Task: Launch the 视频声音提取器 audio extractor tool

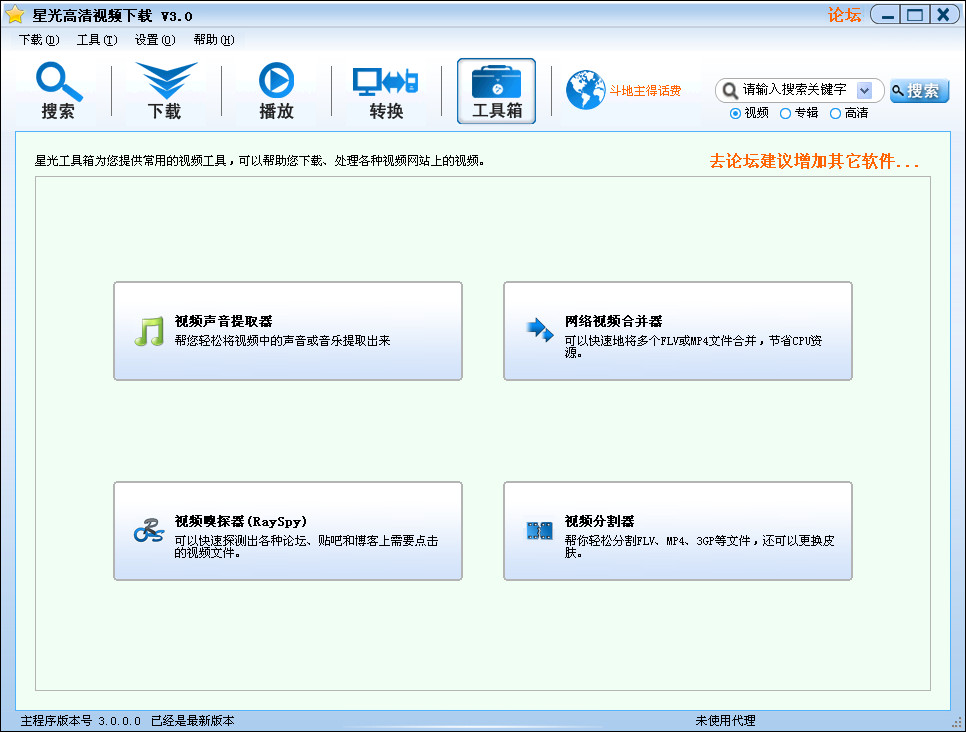Action: point(287,331)
